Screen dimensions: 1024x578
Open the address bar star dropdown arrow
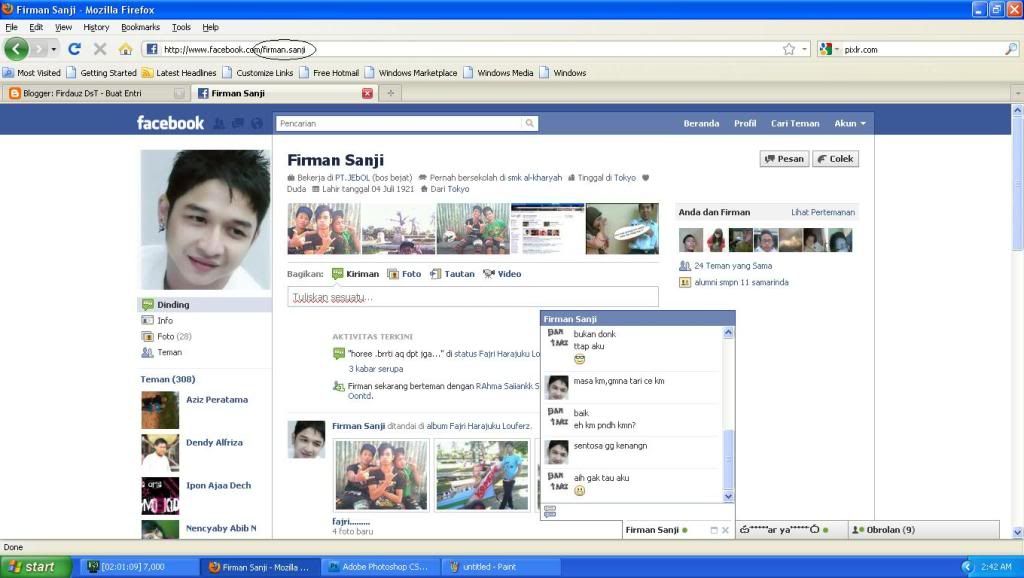point(805,49)
